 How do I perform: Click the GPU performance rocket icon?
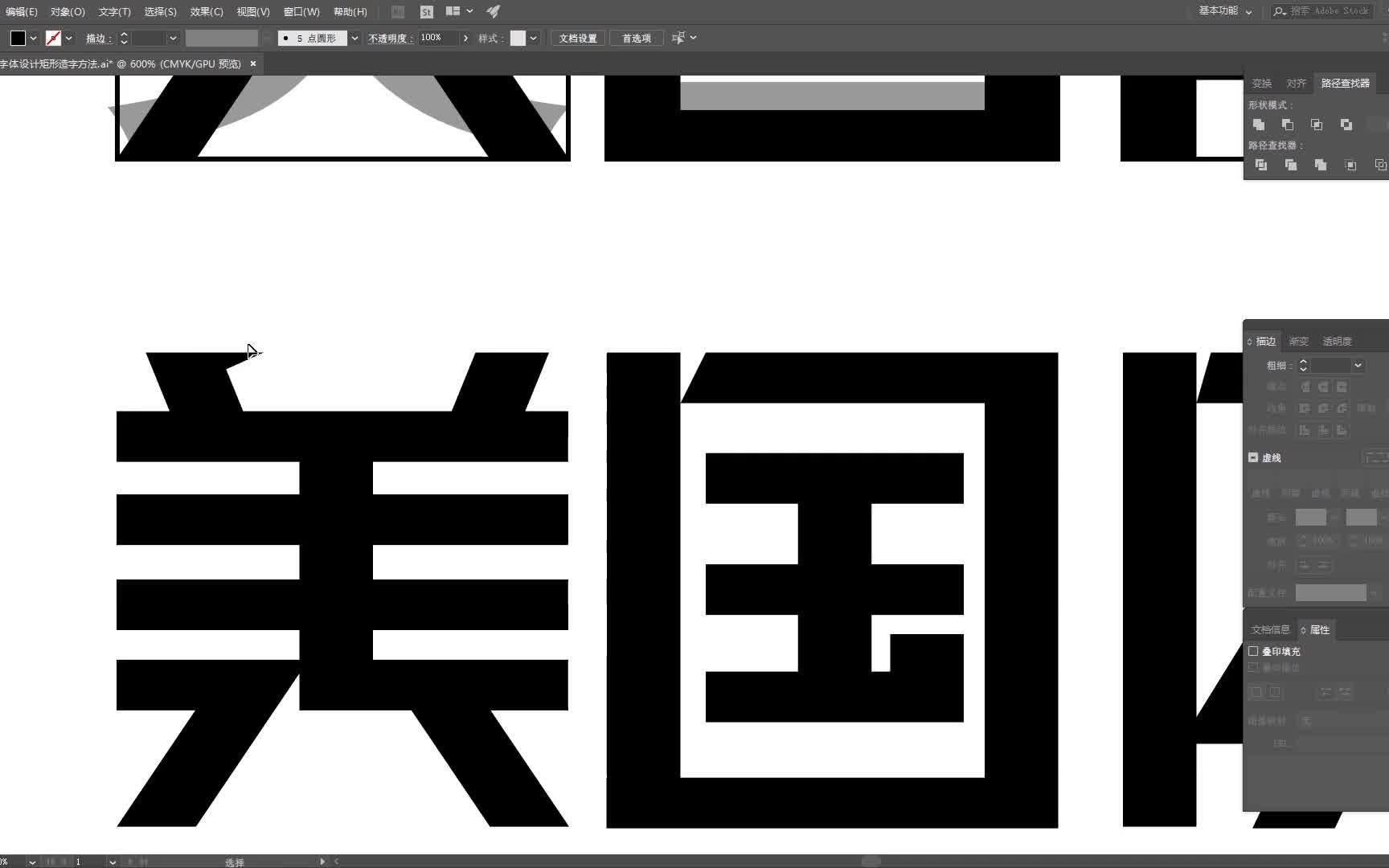coord(494,11)
